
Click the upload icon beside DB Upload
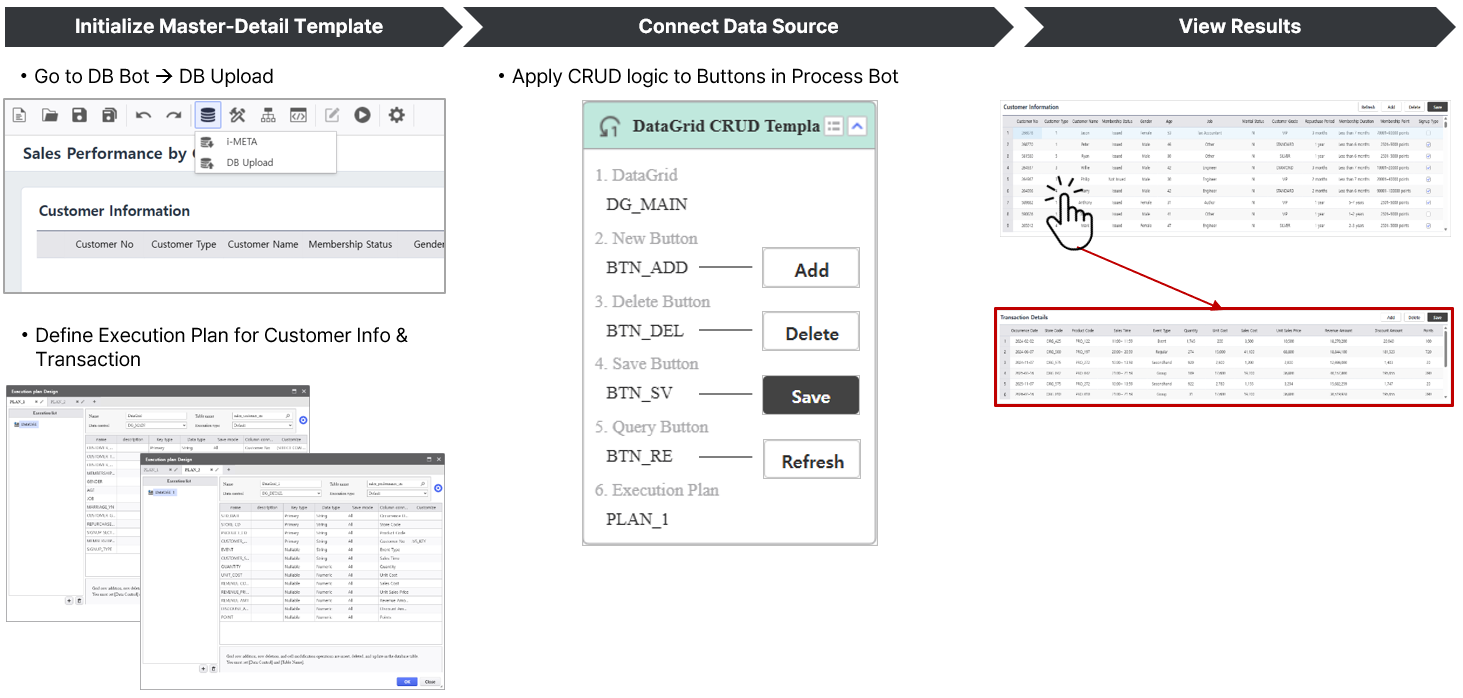coord(208,163)
